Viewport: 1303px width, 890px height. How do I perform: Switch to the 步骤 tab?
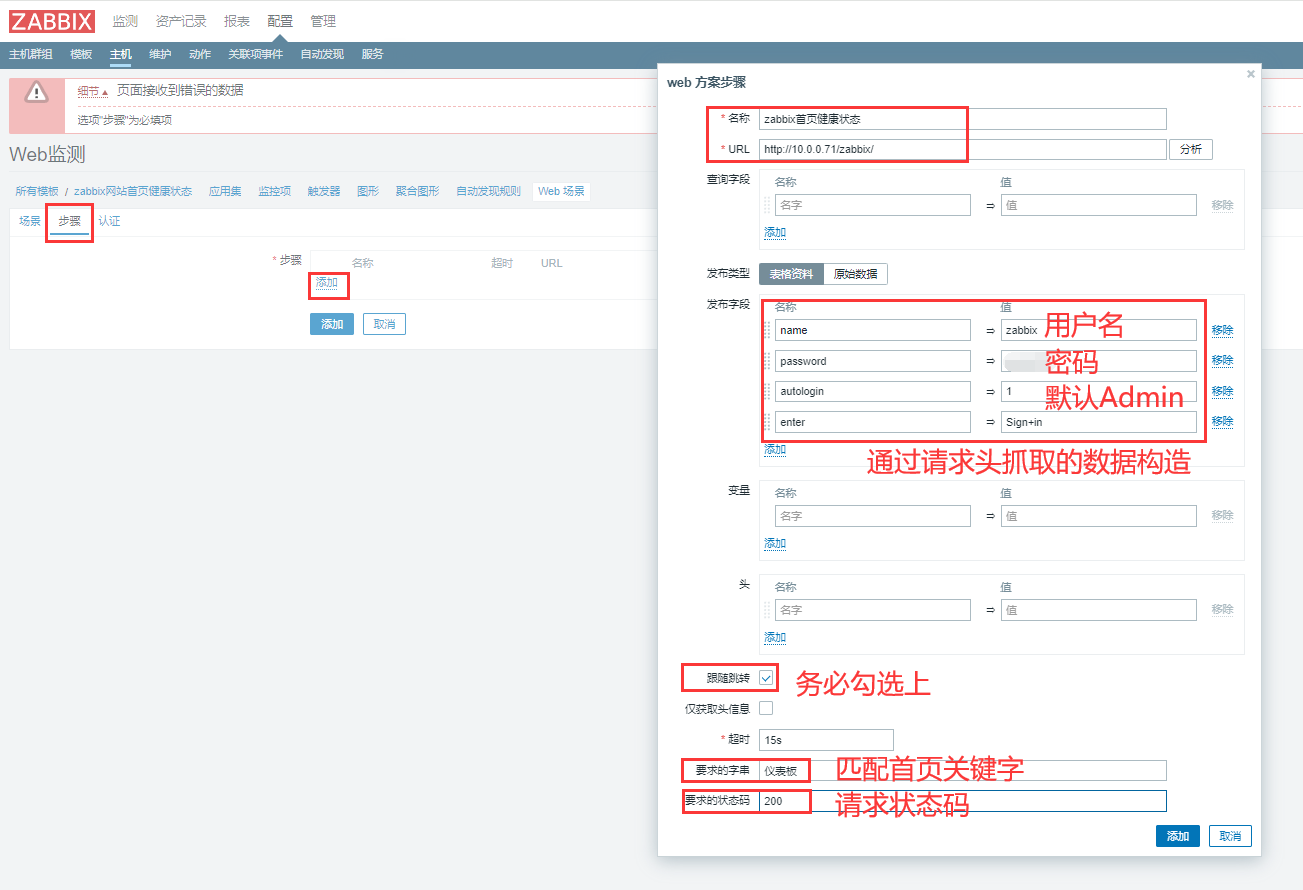click(69, 221)
